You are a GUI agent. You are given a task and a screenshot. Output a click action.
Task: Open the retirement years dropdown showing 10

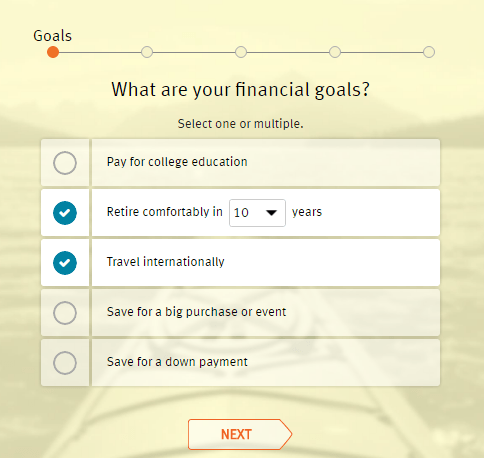pos(257,213)
